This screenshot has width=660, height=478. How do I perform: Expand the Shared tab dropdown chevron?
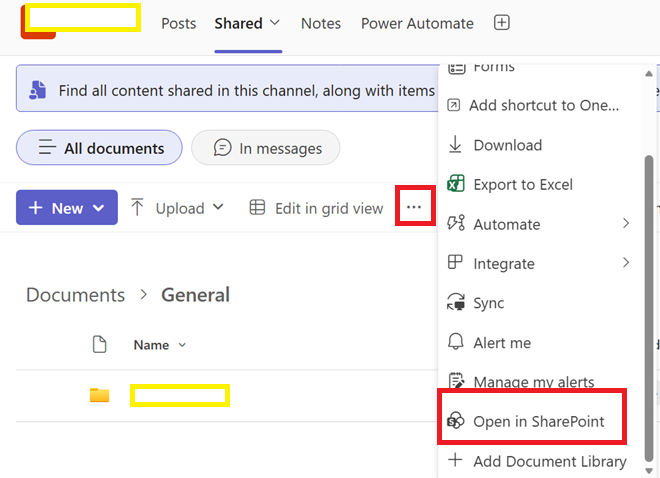(x=275, y=23)
